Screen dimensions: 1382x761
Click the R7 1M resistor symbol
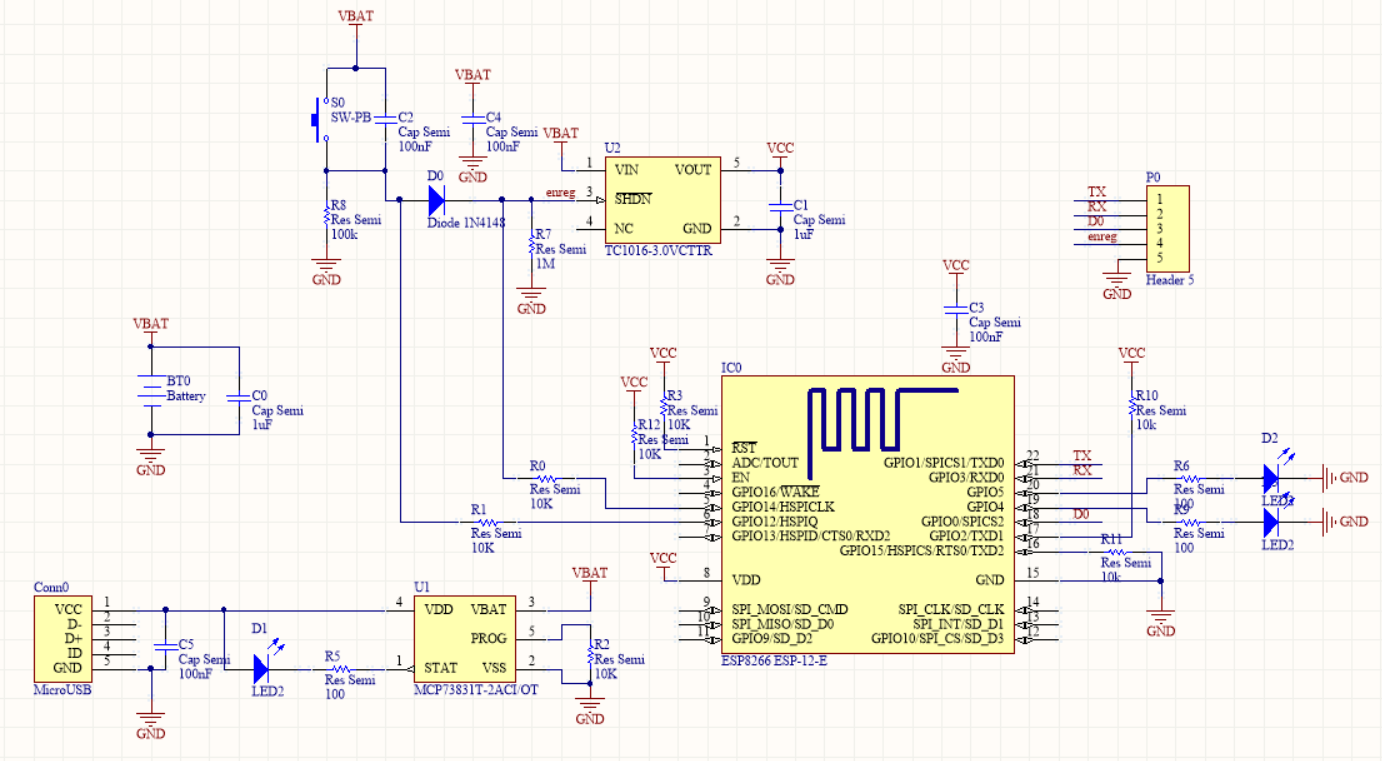pyautogui.click(x=531, y=245)
